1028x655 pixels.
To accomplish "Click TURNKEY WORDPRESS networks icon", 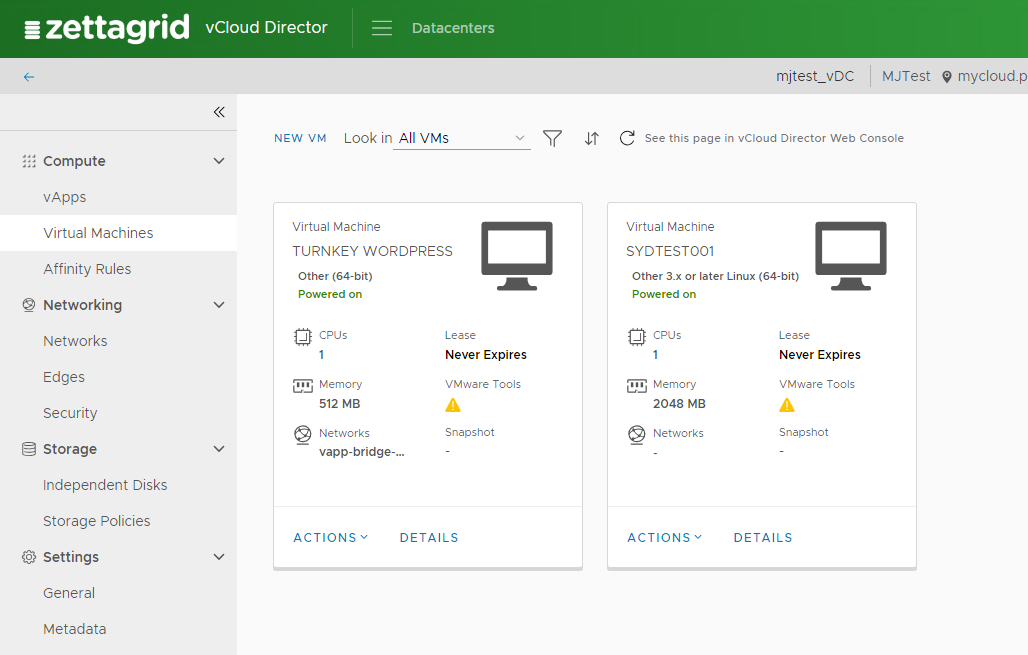I will (x=302, y=435).
